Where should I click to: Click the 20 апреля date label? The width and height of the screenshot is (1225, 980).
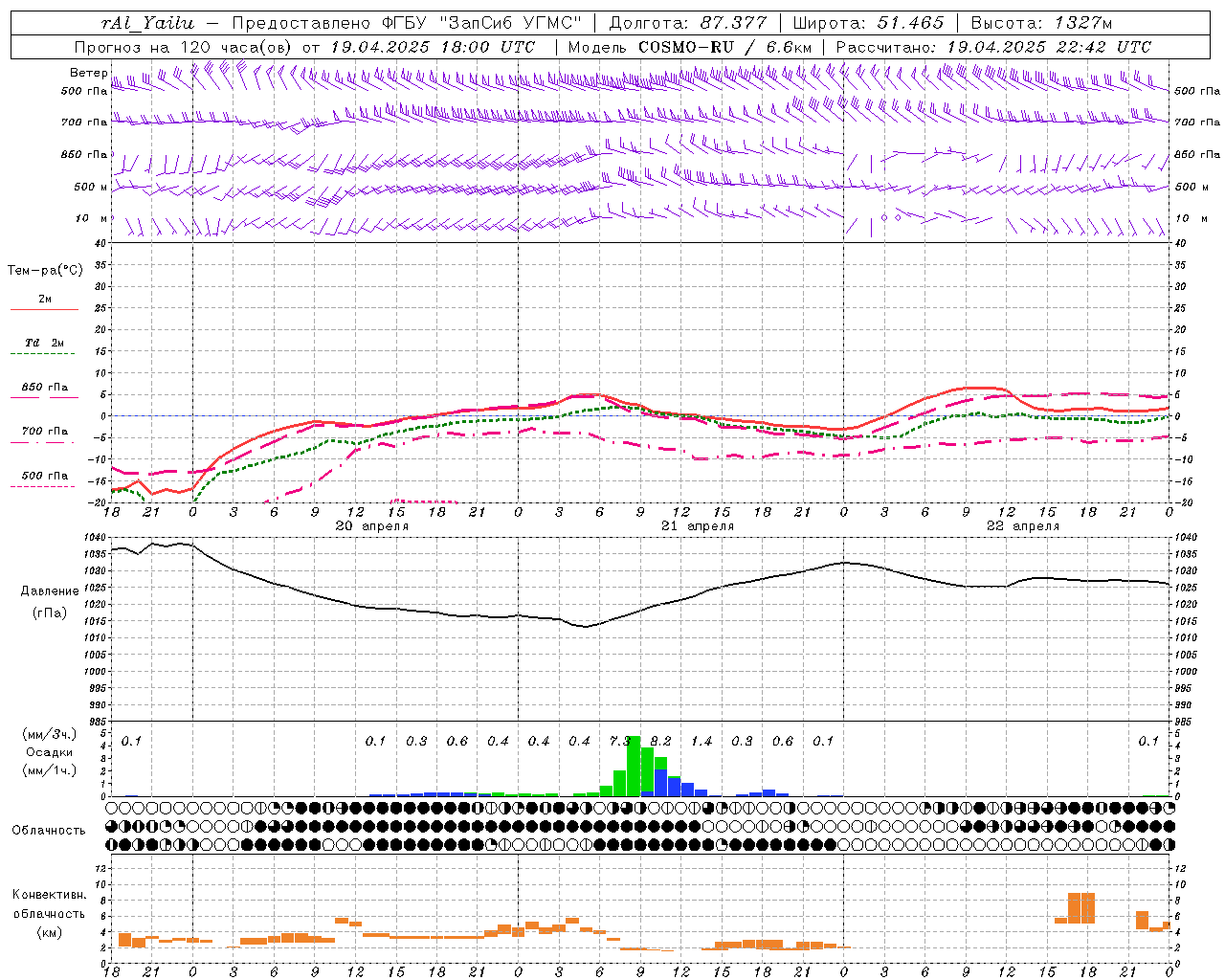click(371, 526)
